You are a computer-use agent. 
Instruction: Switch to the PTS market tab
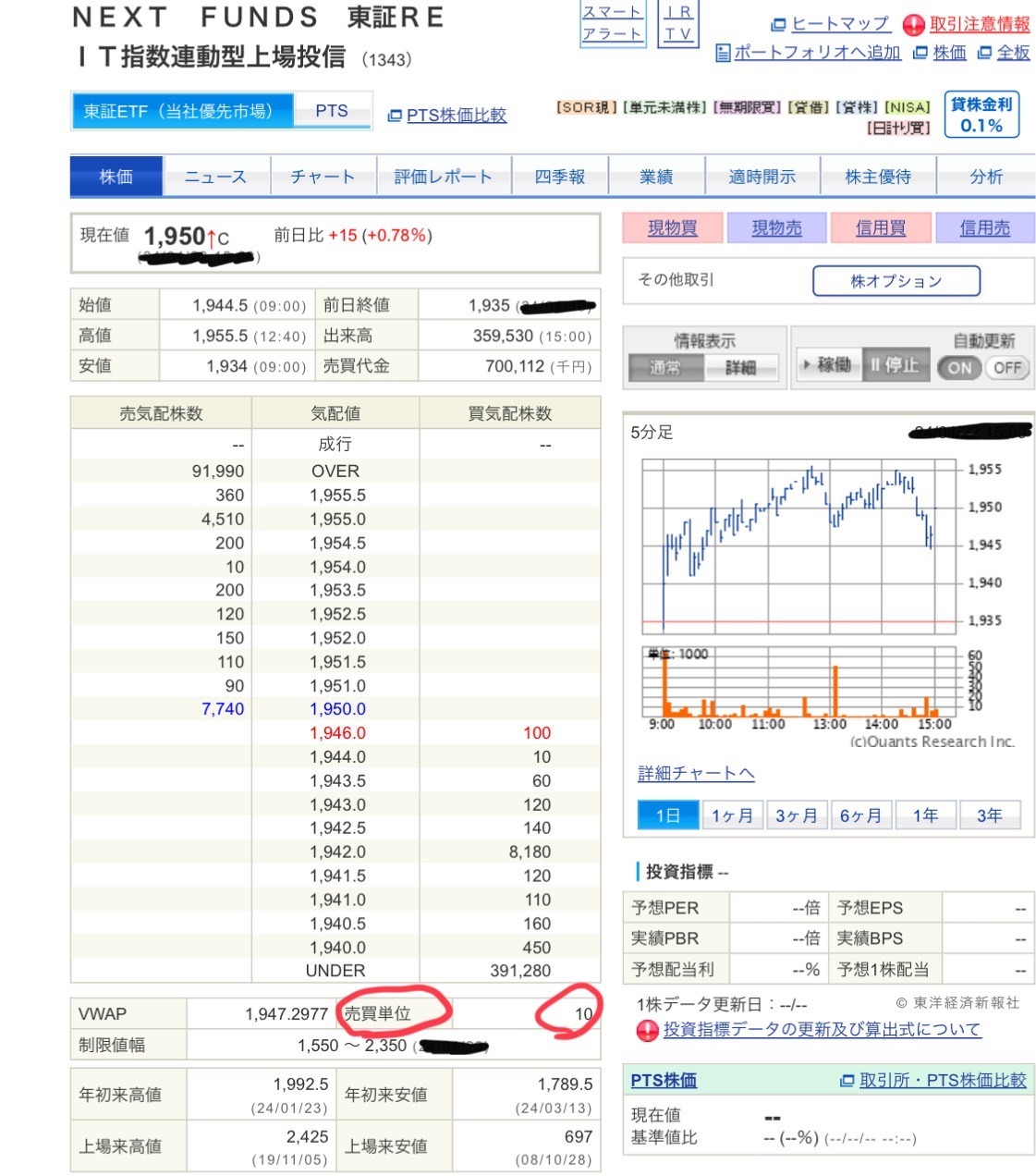tap(332, 111)
